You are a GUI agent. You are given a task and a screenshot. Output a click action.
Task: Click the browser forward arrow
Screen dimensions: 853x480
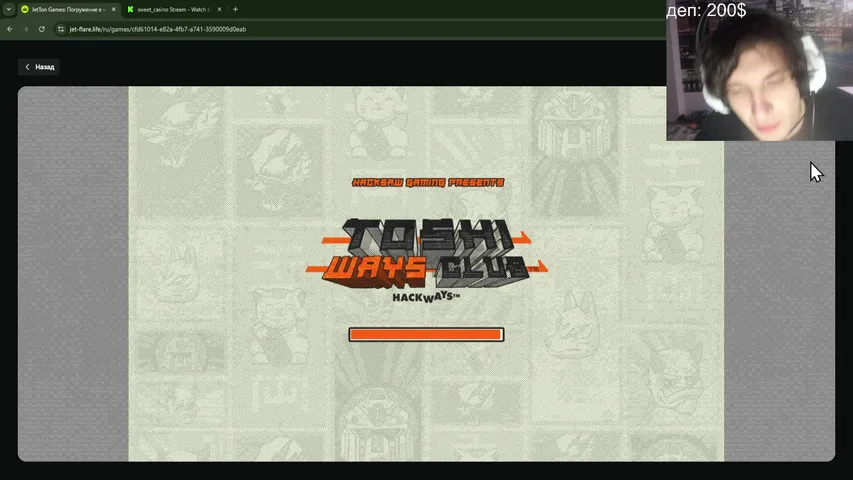pos(25,29)
